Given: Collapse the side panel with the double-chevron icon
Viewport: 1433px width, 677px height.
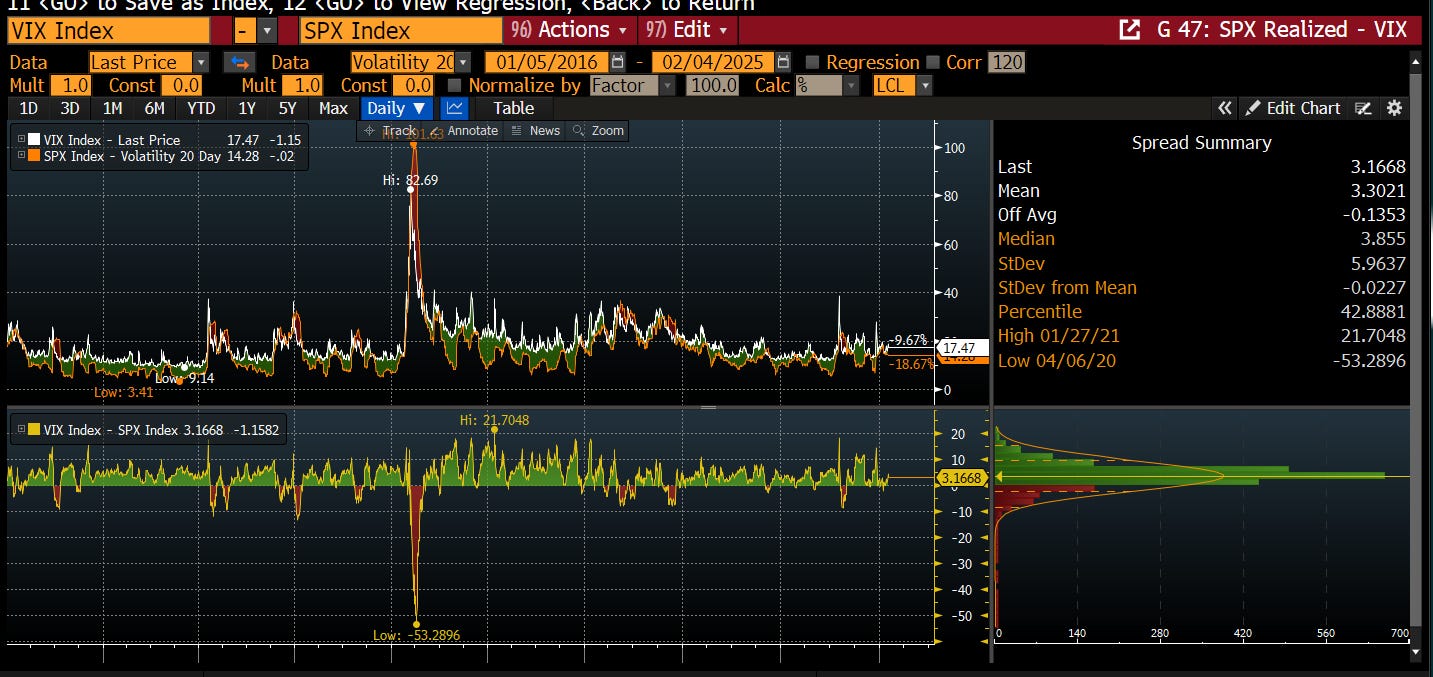Looking at the screenshot, I should (x=1225, y=108).
